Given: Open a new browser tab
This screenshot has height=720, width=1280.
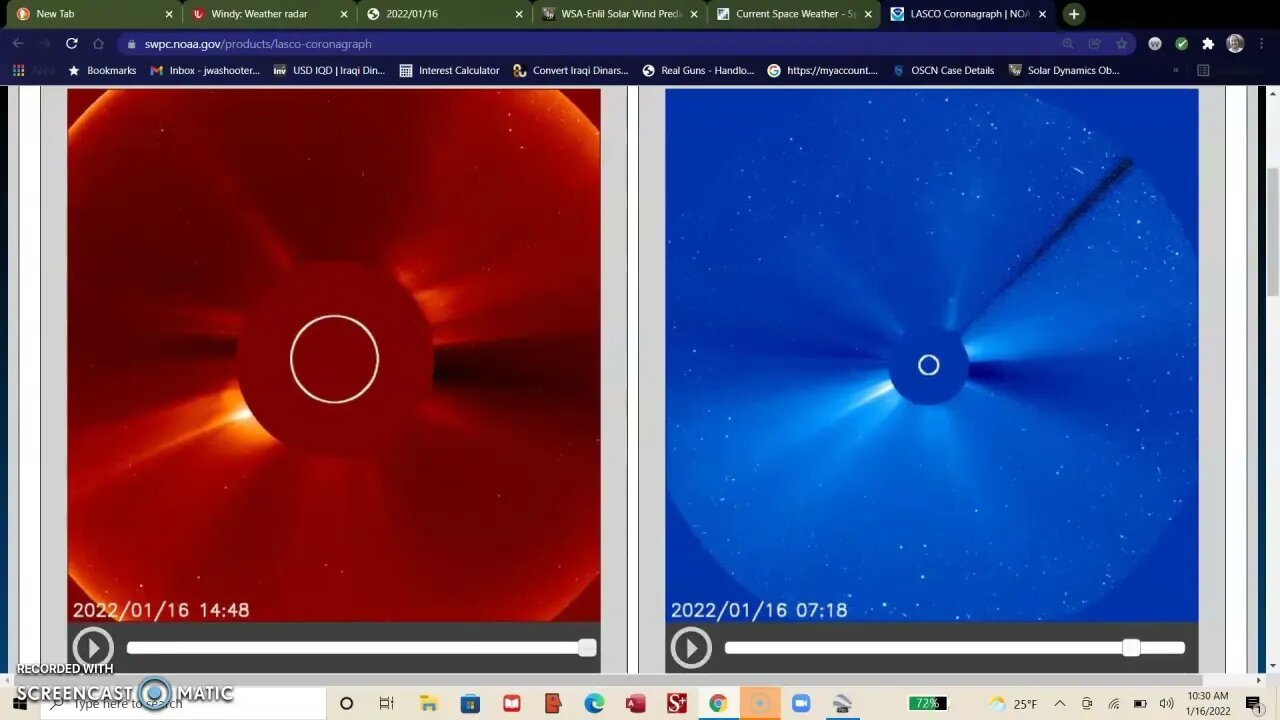Looking at the screenshot, I should (1074, 14).
